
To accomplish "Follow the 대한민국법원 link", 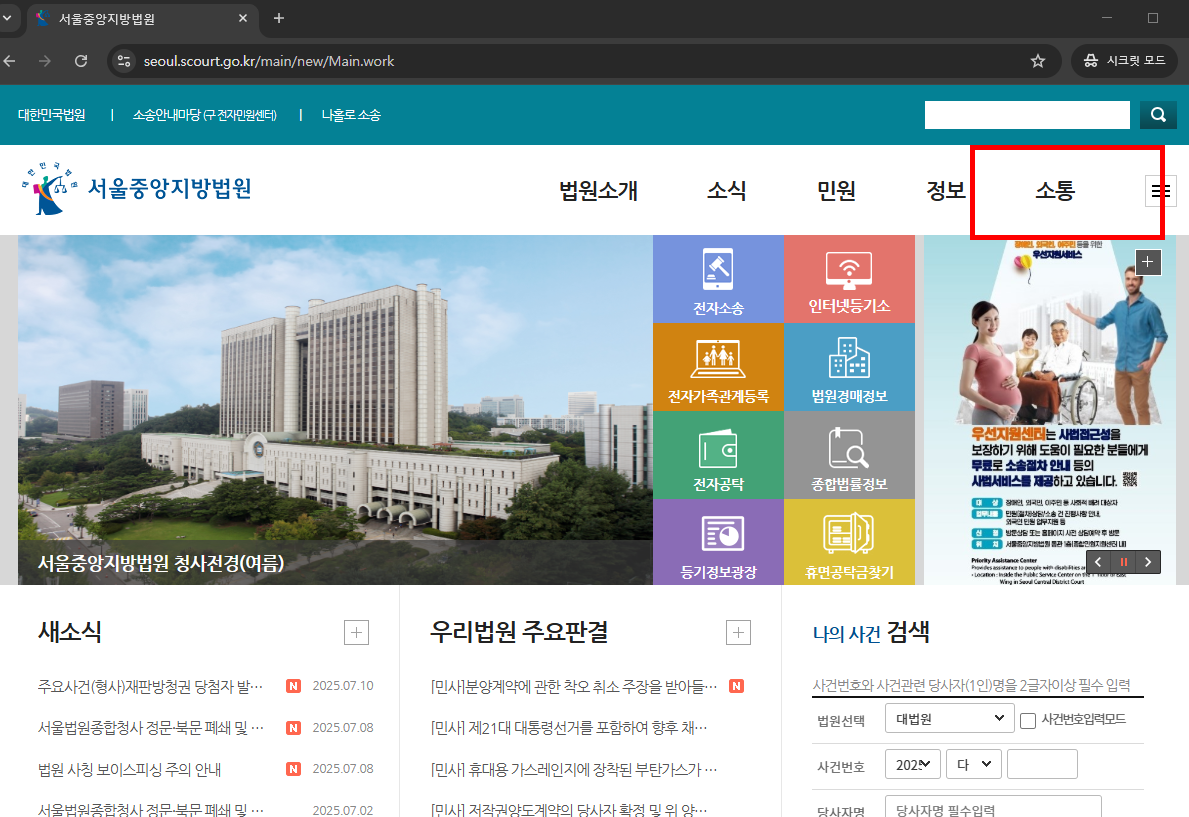I will tap(52, 115).
